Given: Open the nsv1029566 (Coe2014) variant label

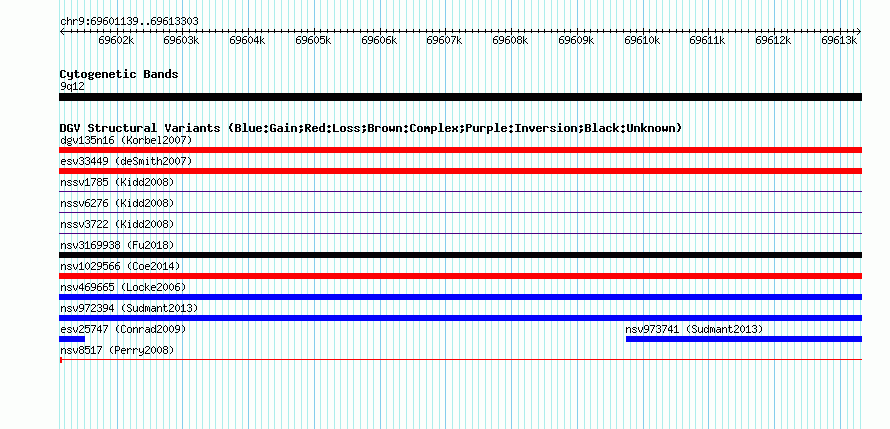Looking at the screenshot, I should point(120,266).
